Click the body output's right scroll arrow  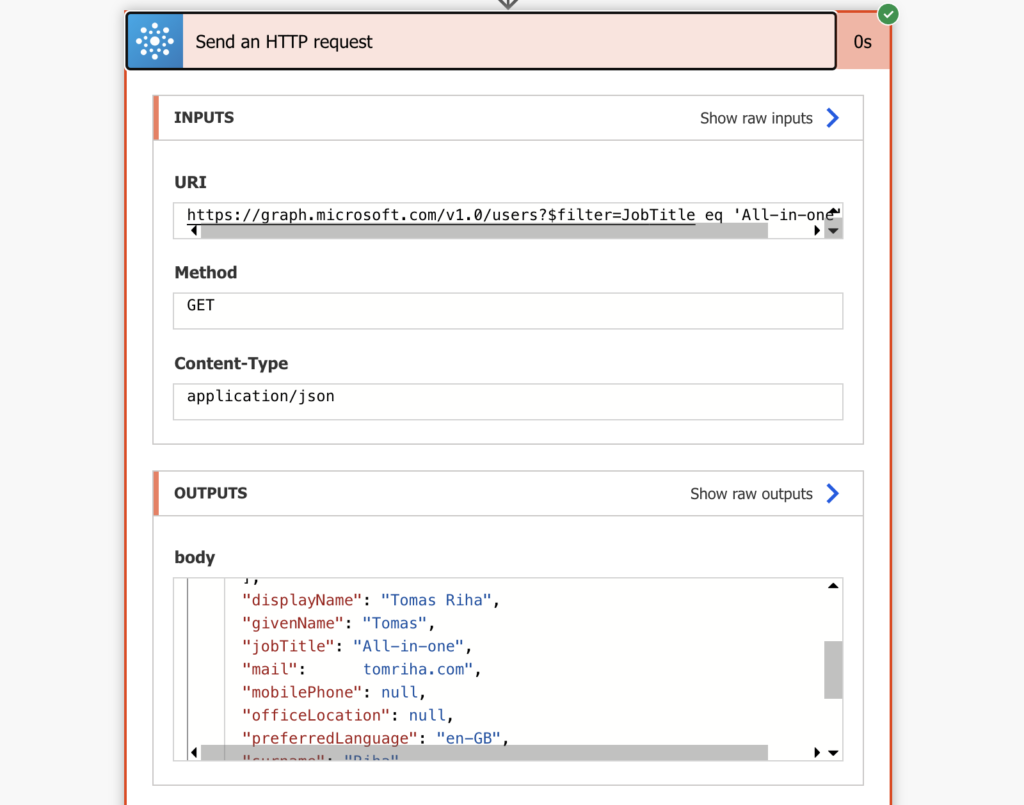[817, 753]
